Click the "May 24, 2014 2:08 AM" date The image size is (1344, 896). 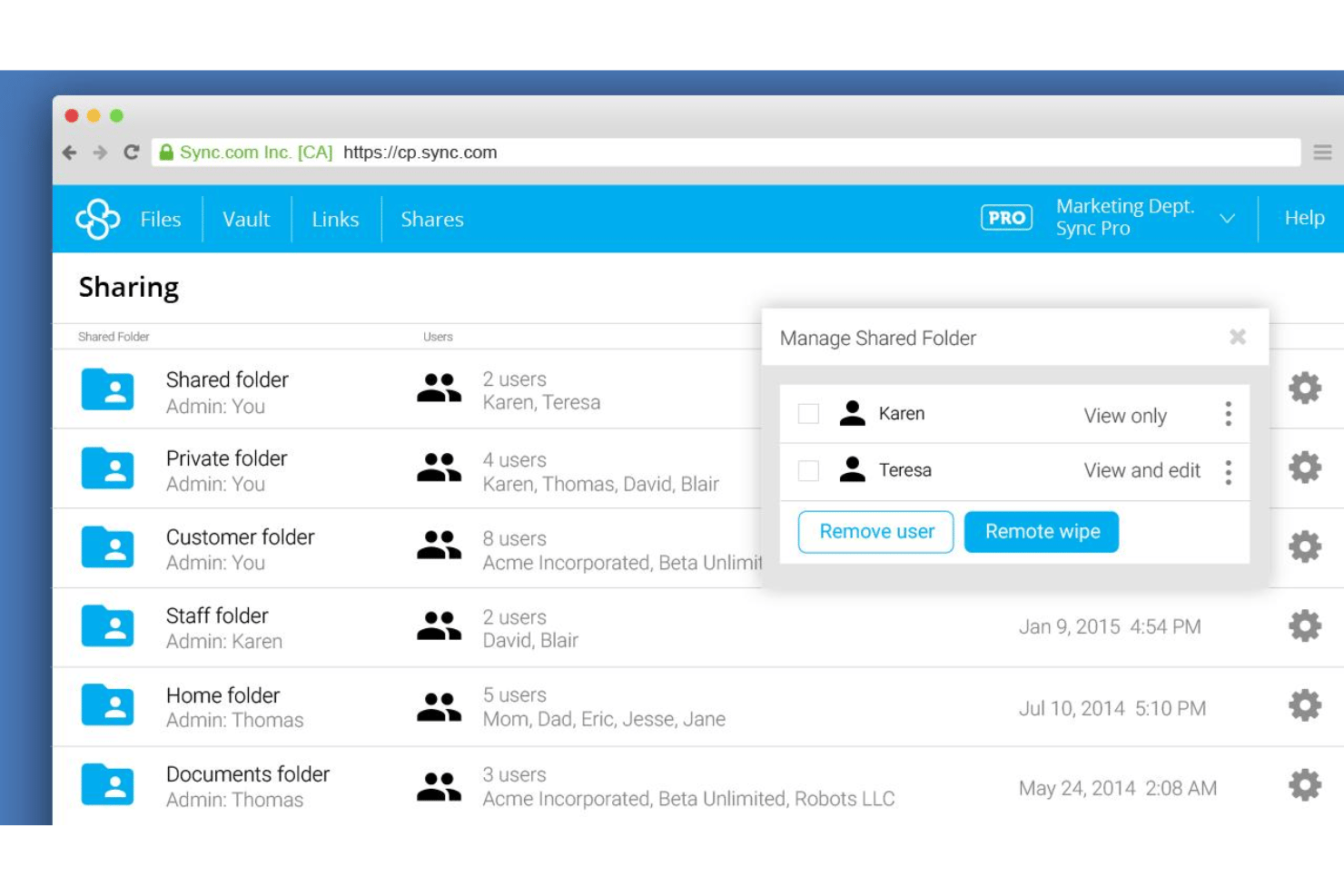pos(1118,788)
